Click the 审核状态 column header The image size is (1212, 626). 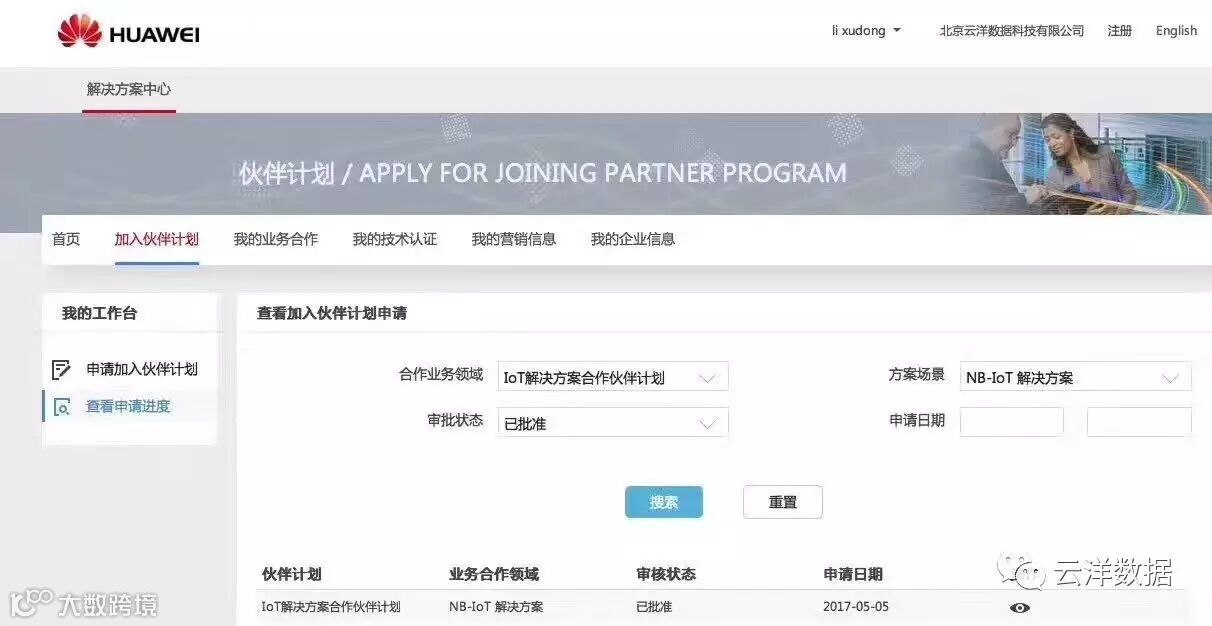(666, 574)
